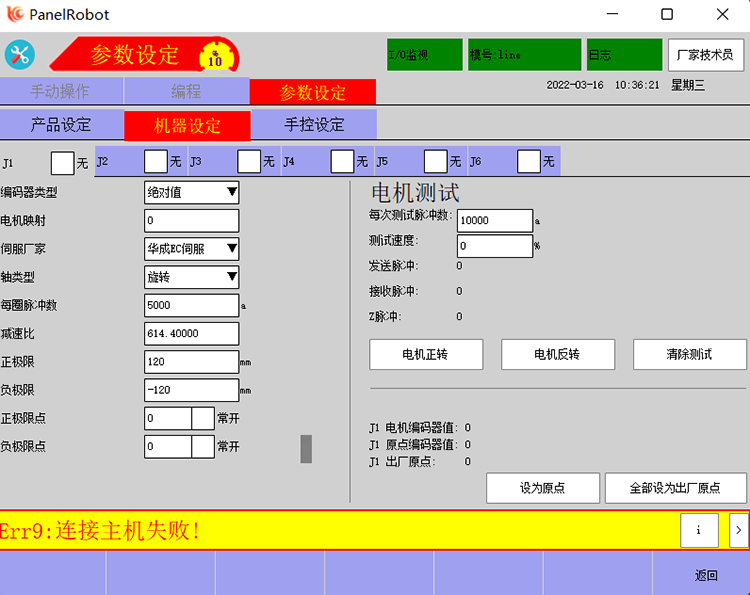Open the 编码器类型 dropdown

click(192, 192)
